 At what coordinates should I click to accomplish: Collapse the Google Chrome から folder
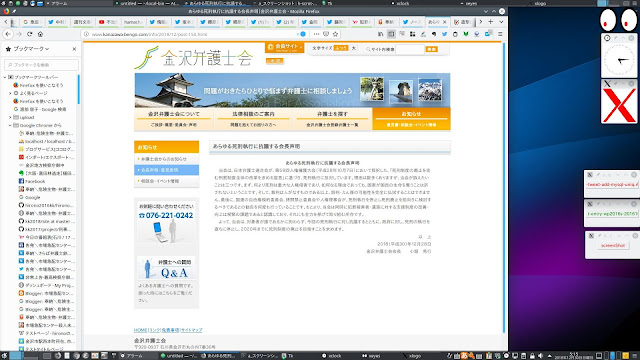click(x=10, y=125)
